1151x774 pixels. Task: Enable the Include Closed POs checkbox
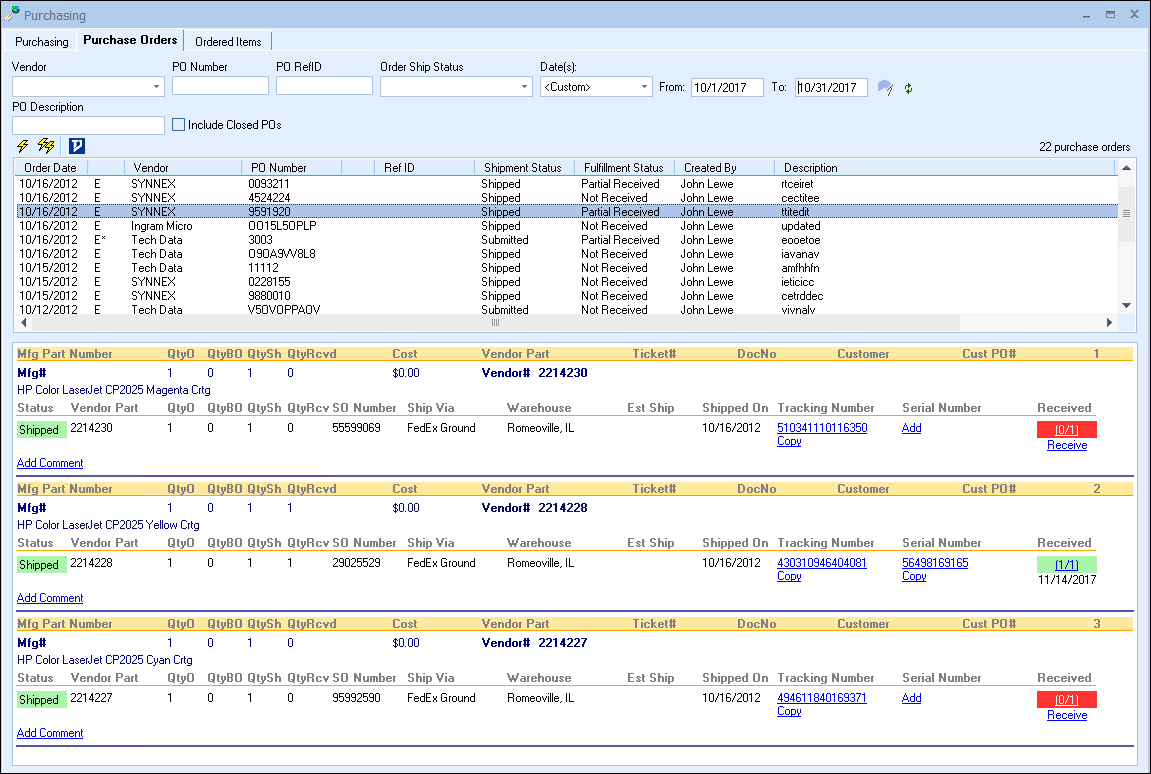[x=179, y=125]
